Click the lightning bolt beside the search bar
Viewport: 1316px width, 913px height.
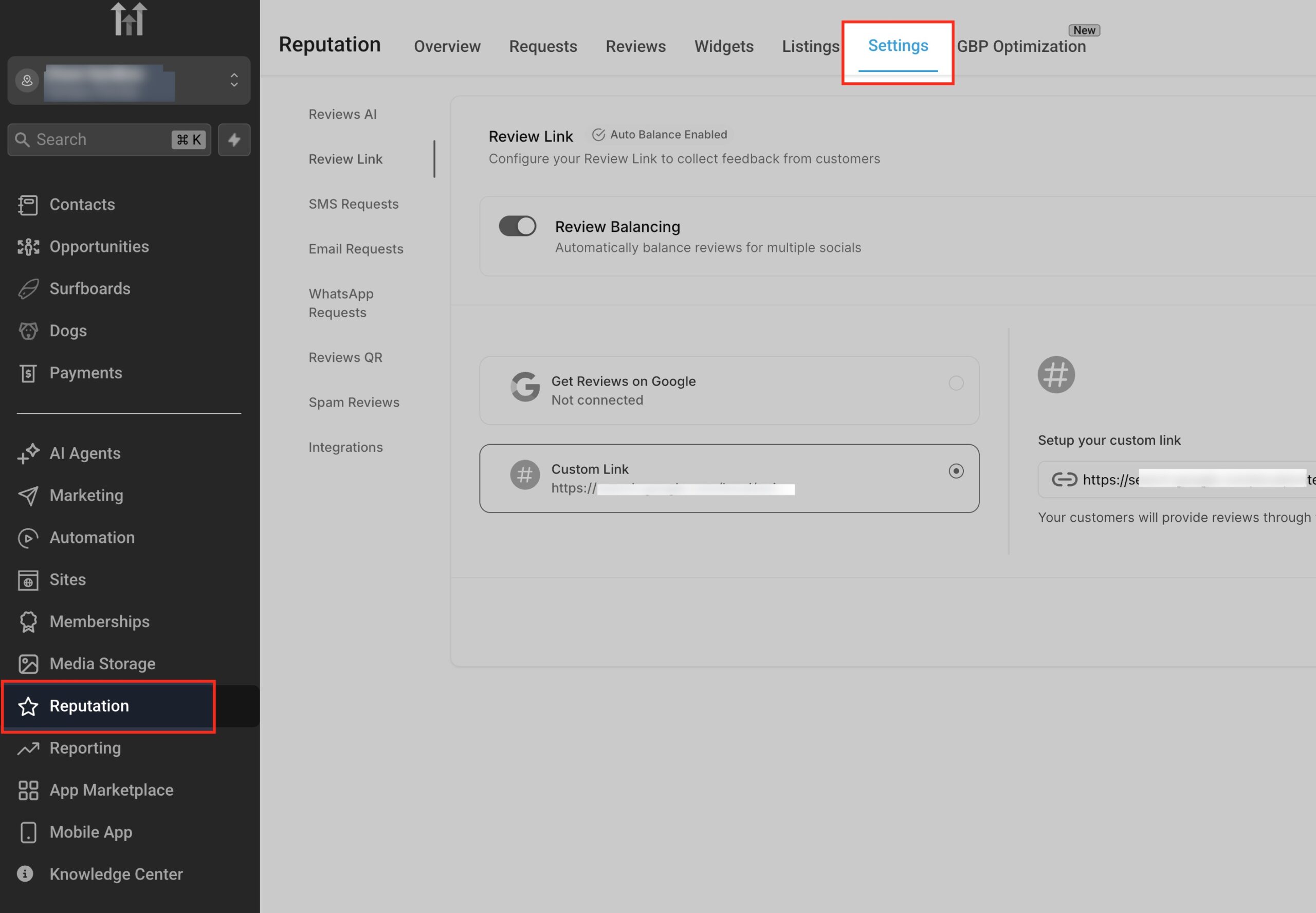pyautogui.click(x=234, y=139)
